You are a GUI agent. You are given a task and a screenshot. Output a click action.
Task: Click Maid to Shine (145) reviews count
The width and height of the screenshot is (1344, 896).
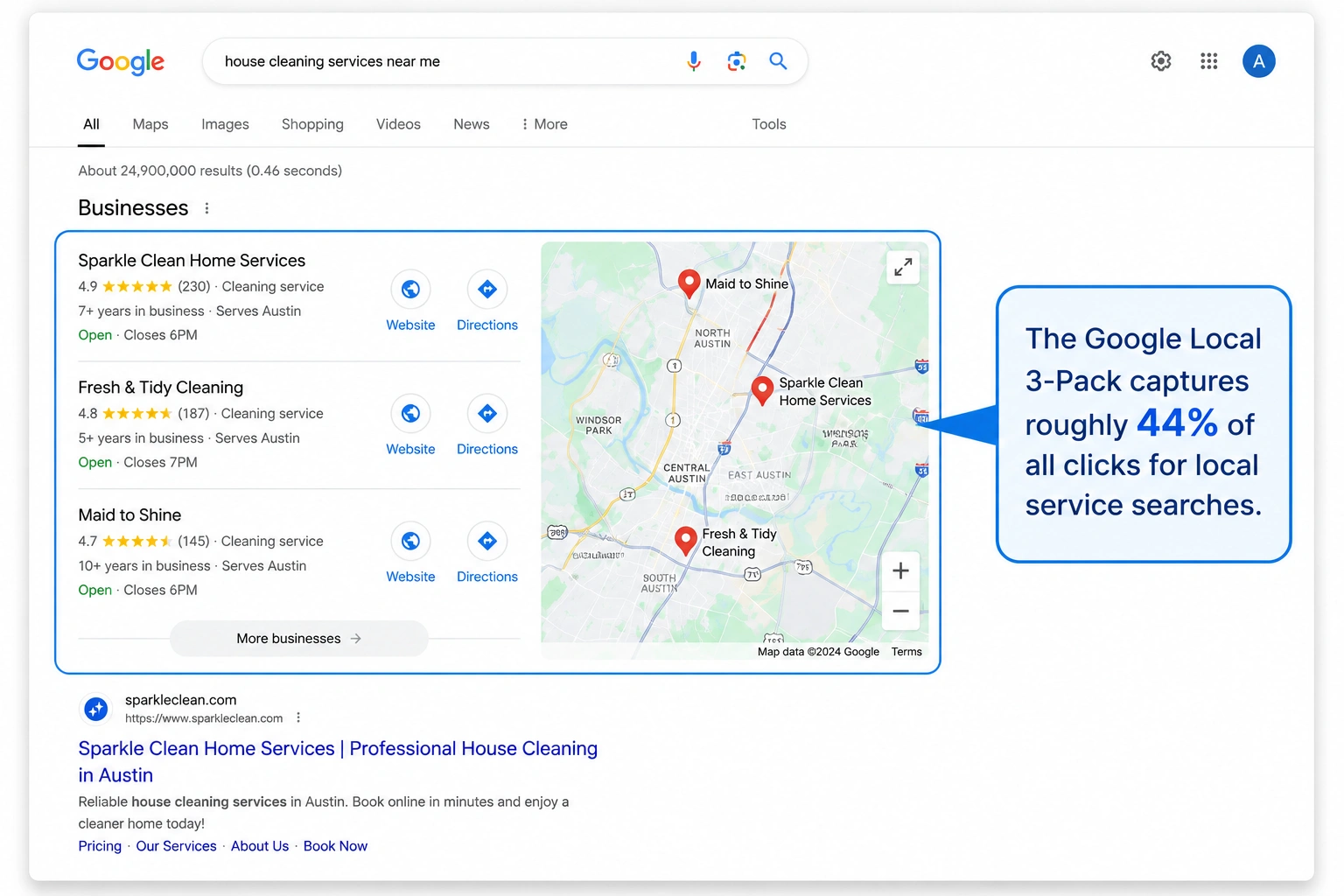pyautogui.click(x=193, y=542)
